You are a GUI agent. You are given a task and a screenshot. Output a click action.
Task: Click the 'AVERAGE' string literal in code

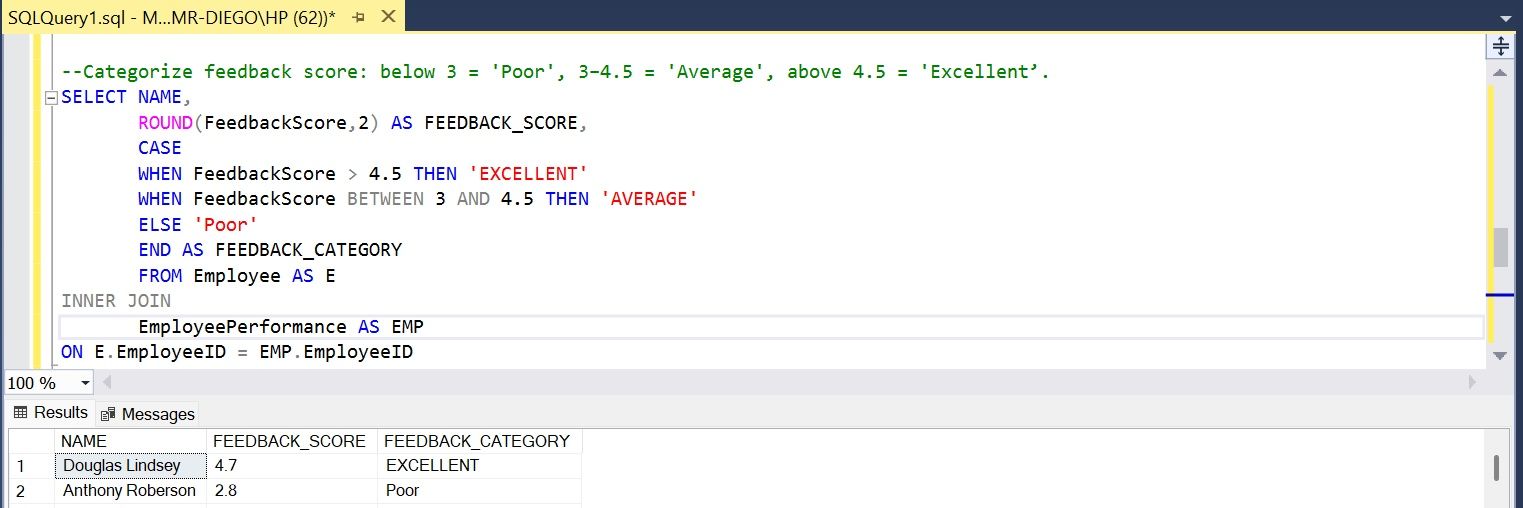click(649, 199)
